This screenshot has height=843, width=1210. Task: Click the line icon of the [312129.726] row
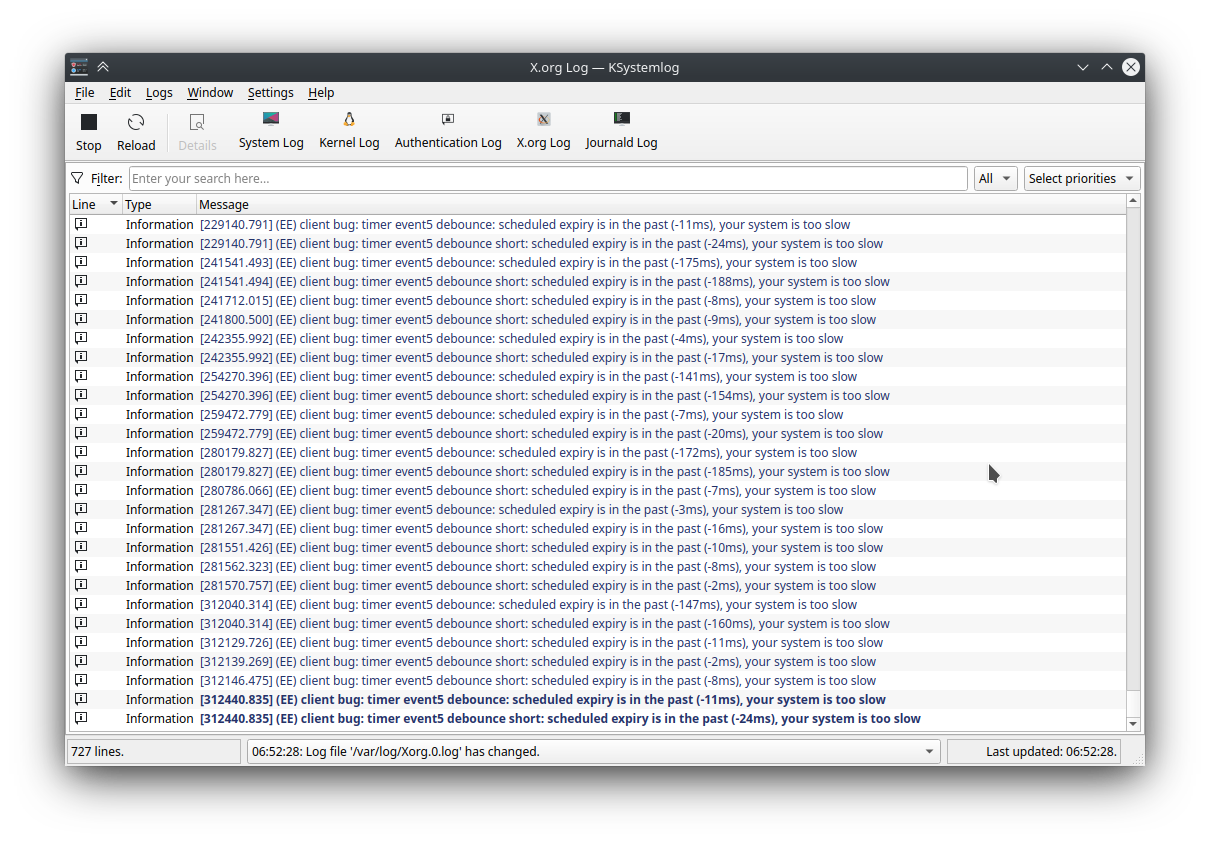pyautogui.click(x=81, y=642)
